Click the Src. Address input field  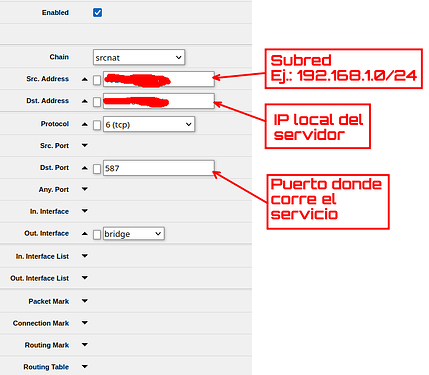[159, 79]
